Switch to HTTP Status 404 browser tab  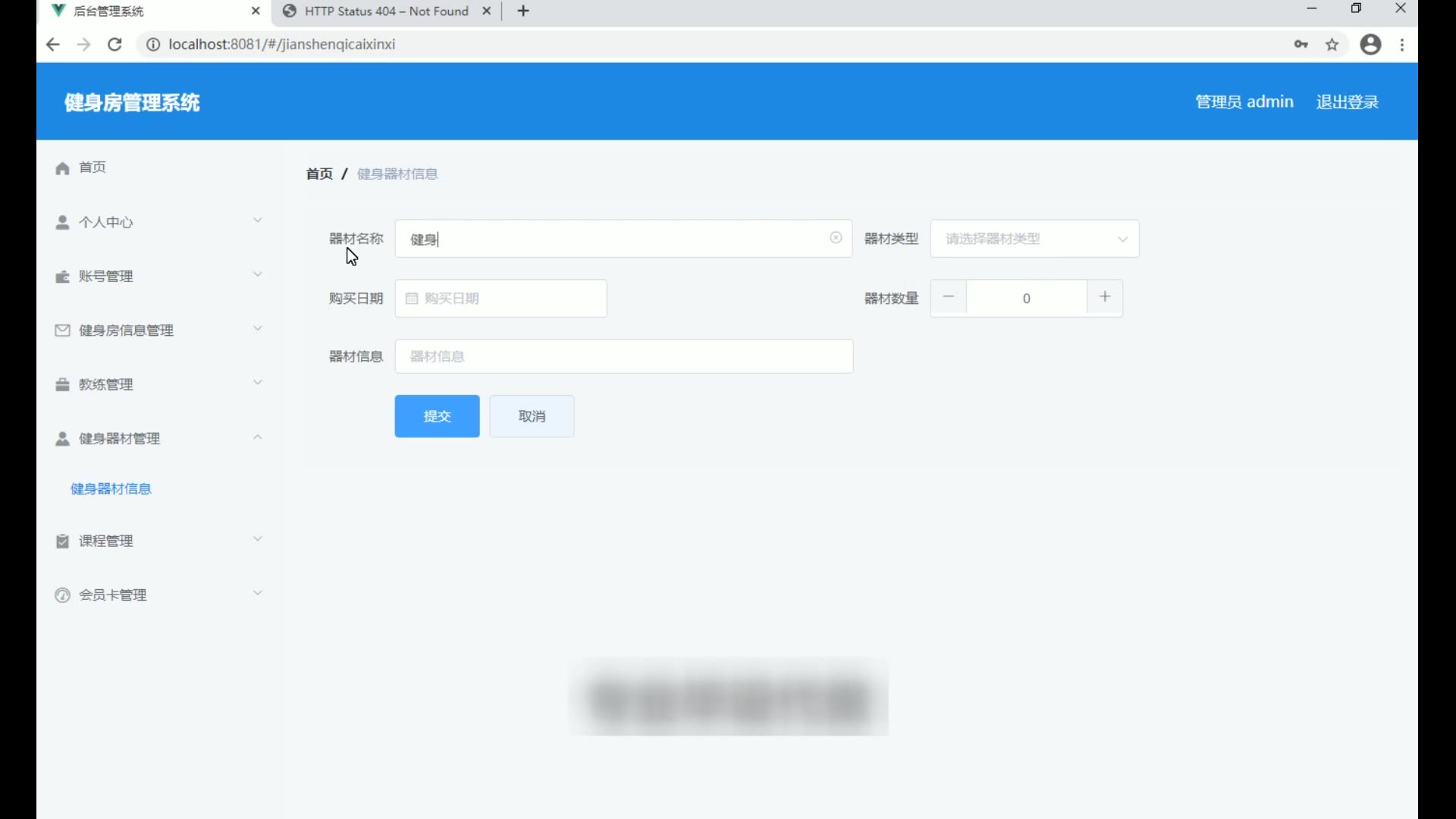click(385, 11)
